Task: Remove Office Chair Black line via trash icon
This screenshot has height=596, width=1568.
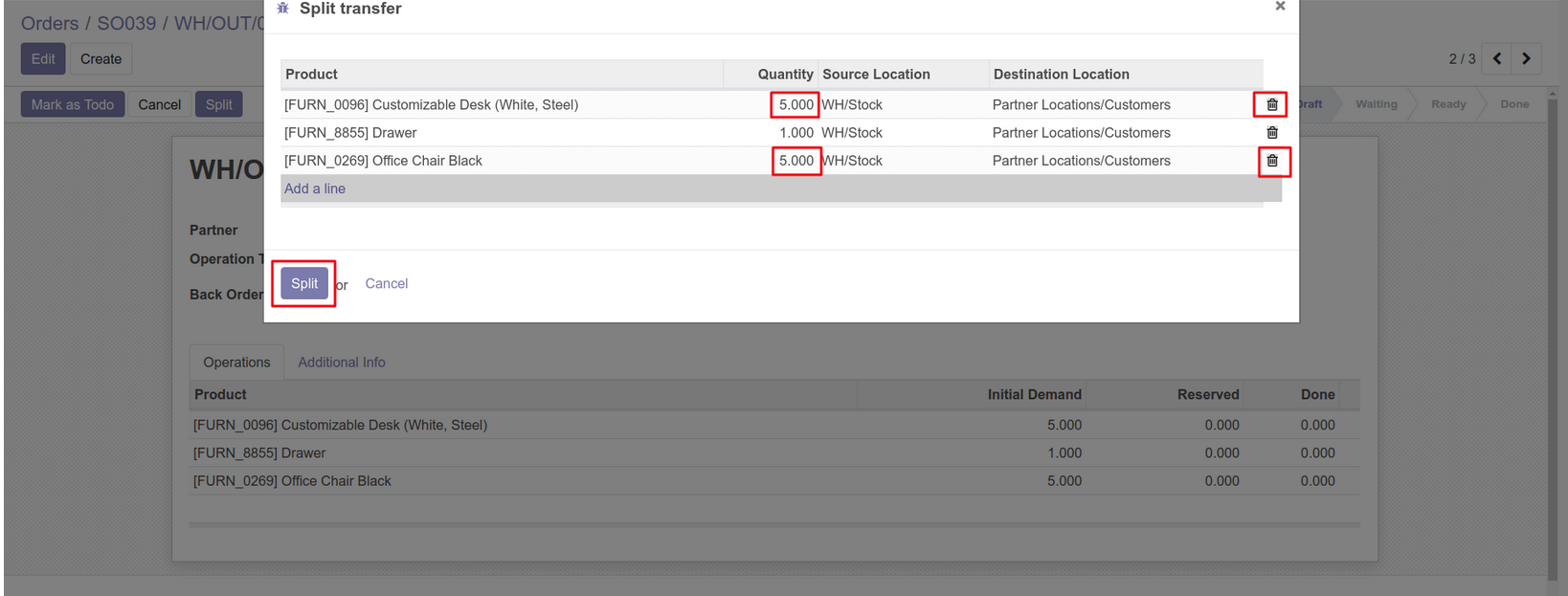Action: (x=1271, y=161)
